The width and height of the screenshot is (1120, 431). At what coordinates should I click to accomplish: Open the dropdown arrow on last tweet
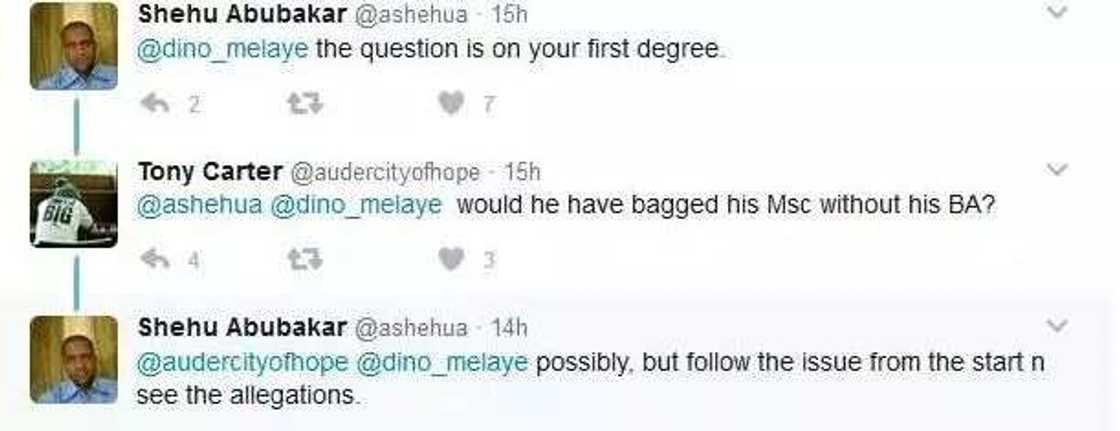click(x=1056, y=326)
